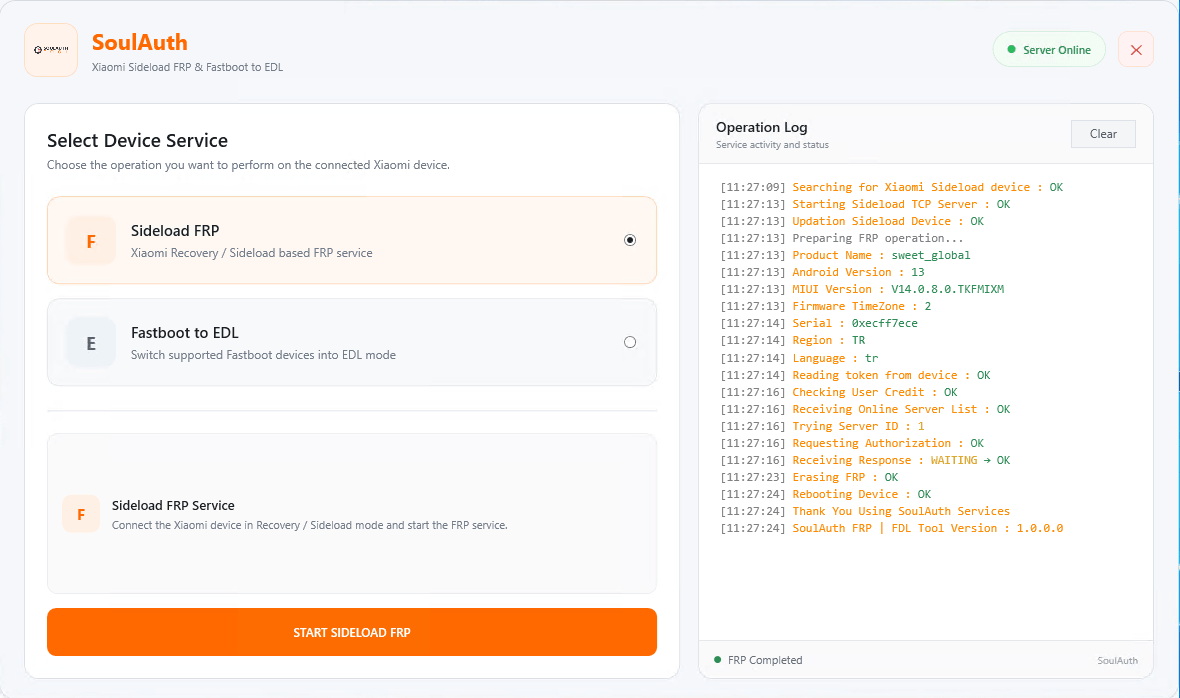
Task: Click log line 'SoulAuth FRP | FDL Tool Version'
Action: click(x=892, y=528)
